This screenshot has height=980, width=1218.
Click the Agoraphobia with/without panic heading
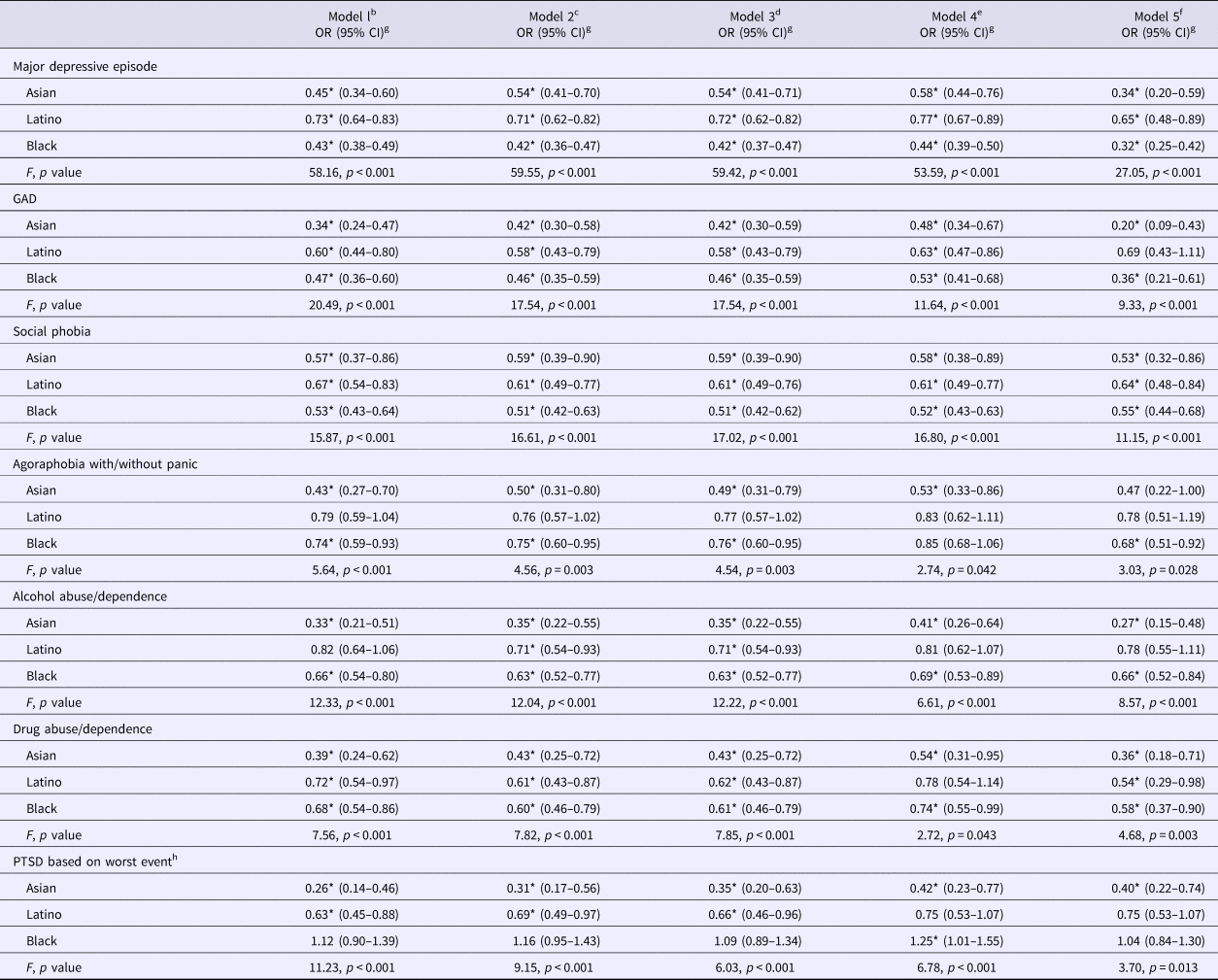[105, 464]
